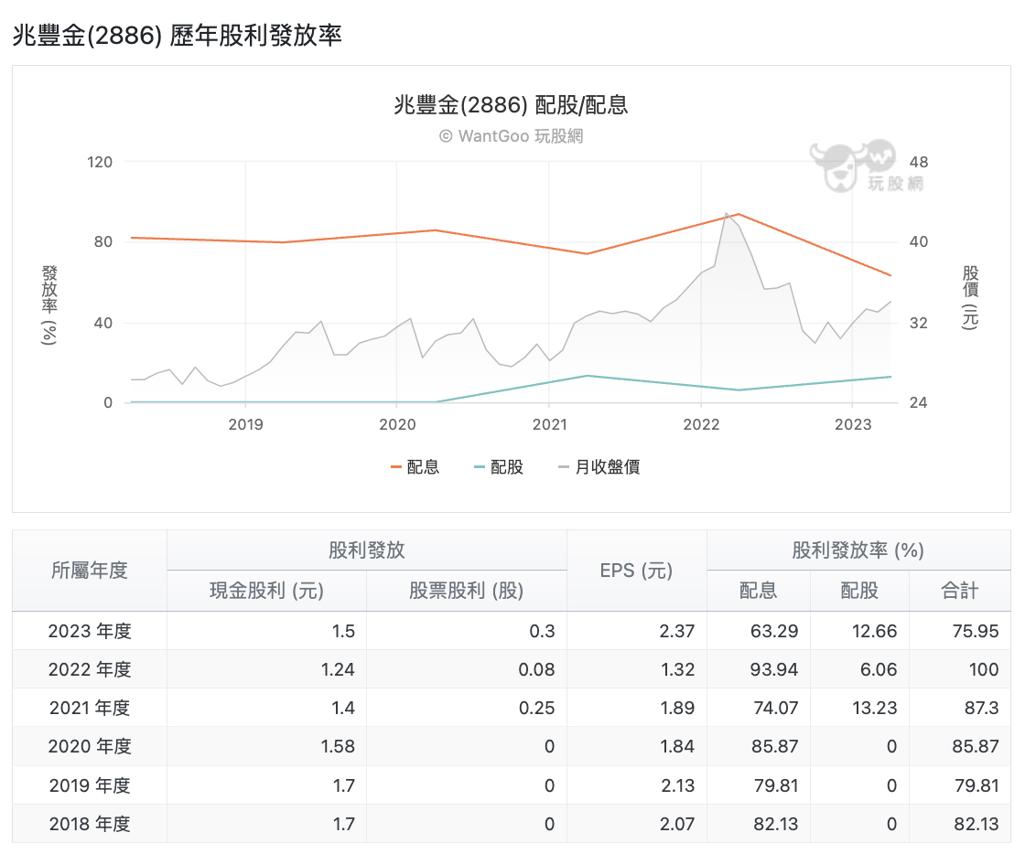The height and width of the screenshot is (854, 1024).
Task: Click the chart title 兆豐金(2886) 配股/配息
Action: pyautogui.click(x=511, y=105)
